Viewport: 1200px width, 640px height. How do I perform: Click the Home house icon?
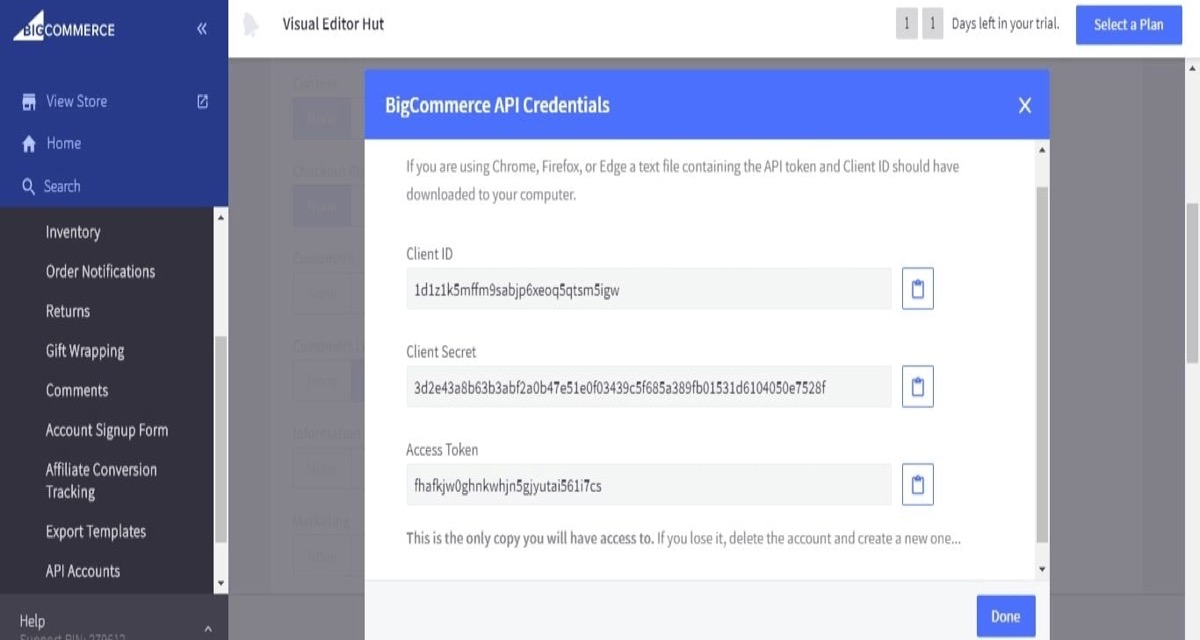(x=29, y=144)
